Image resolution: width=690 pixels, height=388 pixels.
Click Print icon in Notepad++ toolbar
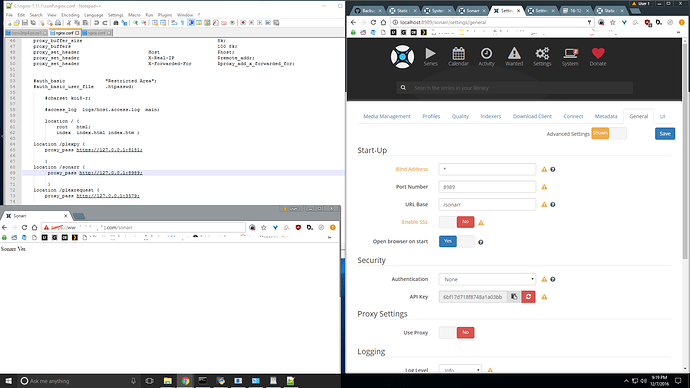(x=58, y=23)
